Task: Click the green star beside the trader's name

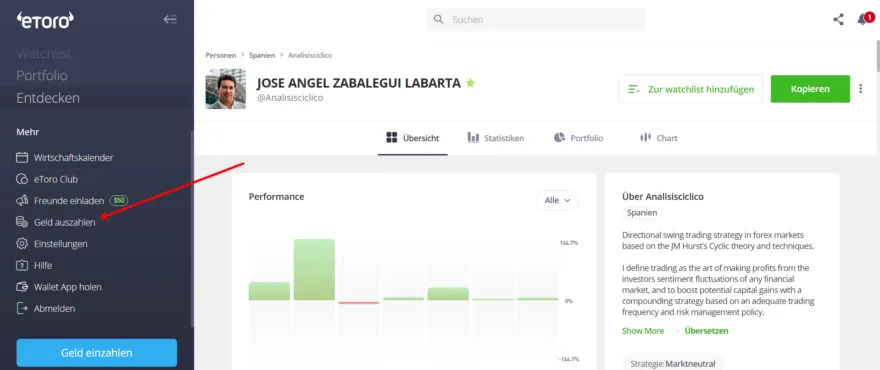Action: click(470, 83)
